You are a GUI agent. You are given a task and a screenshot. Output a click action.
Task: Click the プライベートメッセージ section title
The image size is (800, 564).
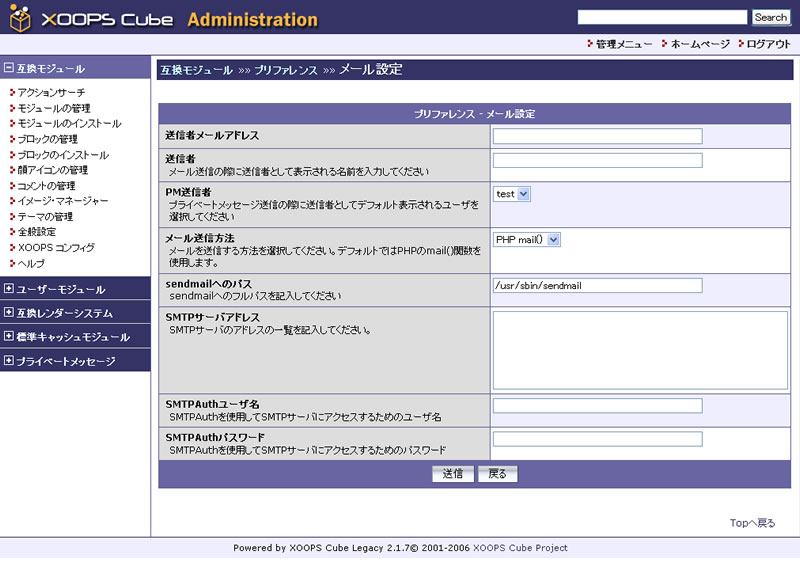click(x=66, y=361)
